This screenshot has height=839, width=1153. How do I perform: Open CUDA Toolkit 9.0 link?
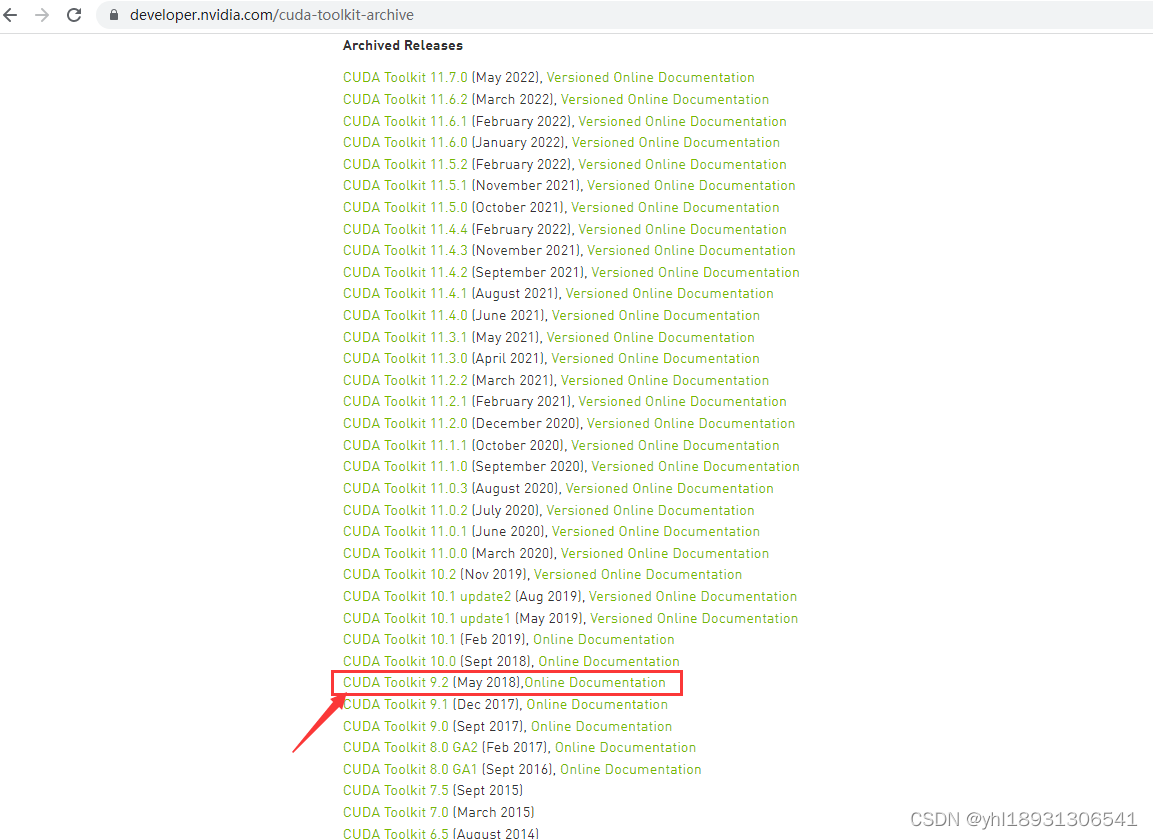coord(396,726)
